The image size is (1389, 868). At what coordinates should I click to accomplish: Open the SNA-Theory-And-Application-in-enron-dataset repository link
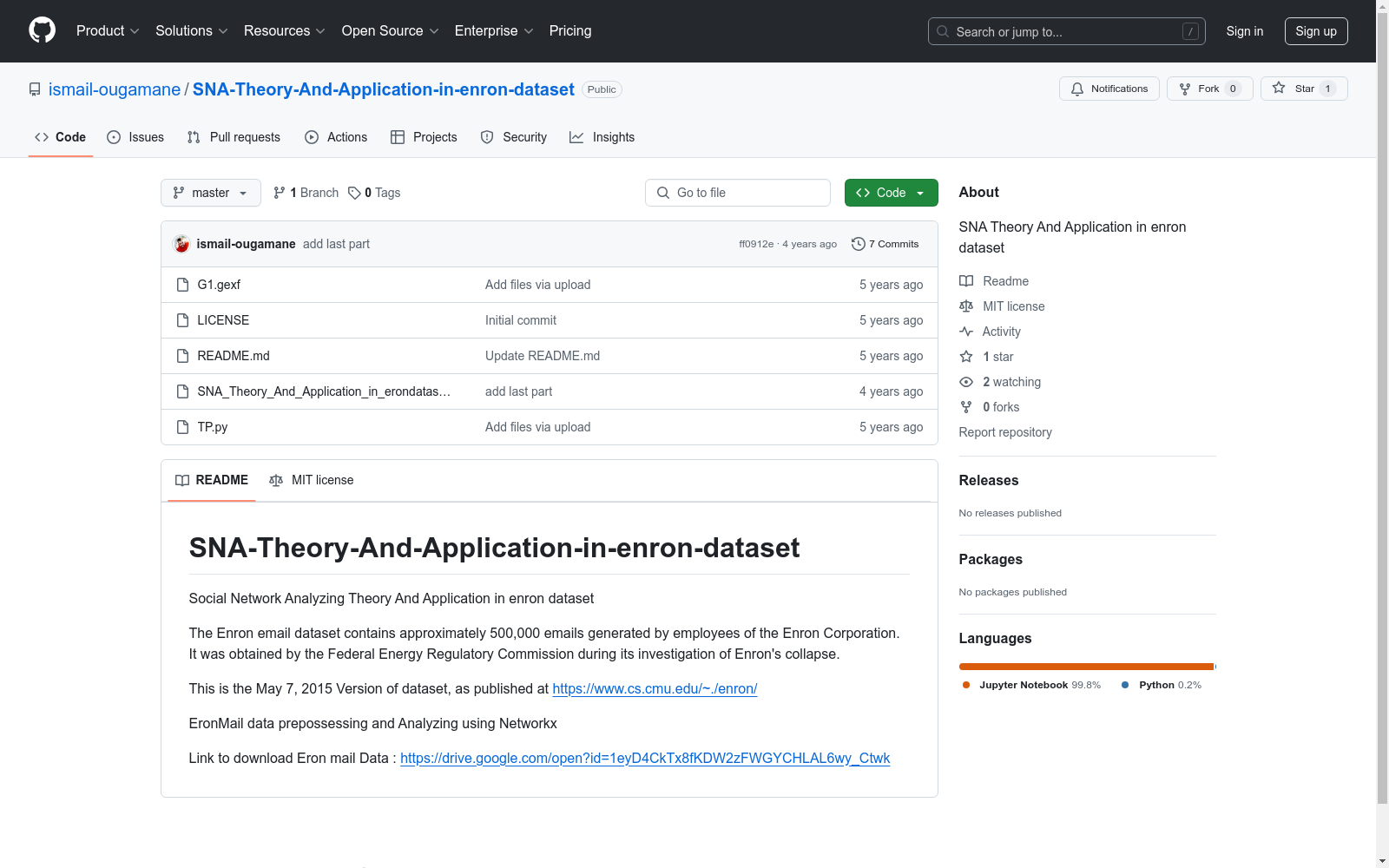[384, 89]
